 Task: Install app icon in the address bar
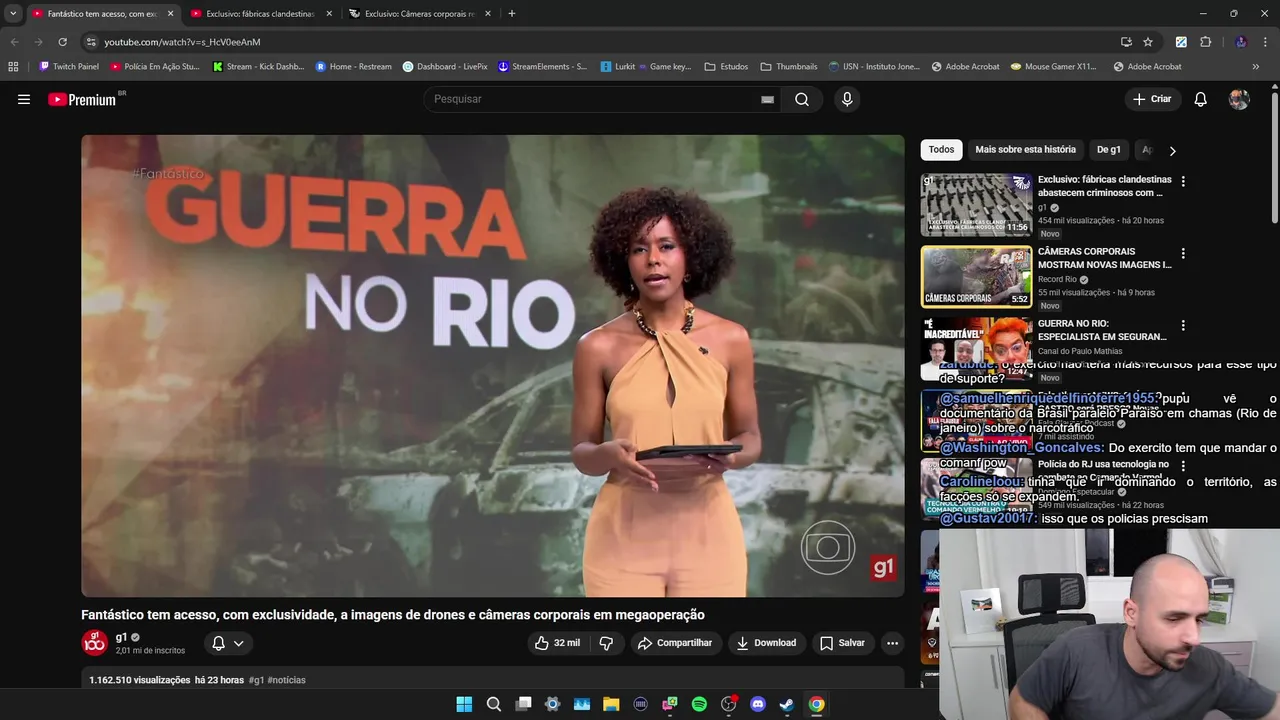(x=1126, y=42)
